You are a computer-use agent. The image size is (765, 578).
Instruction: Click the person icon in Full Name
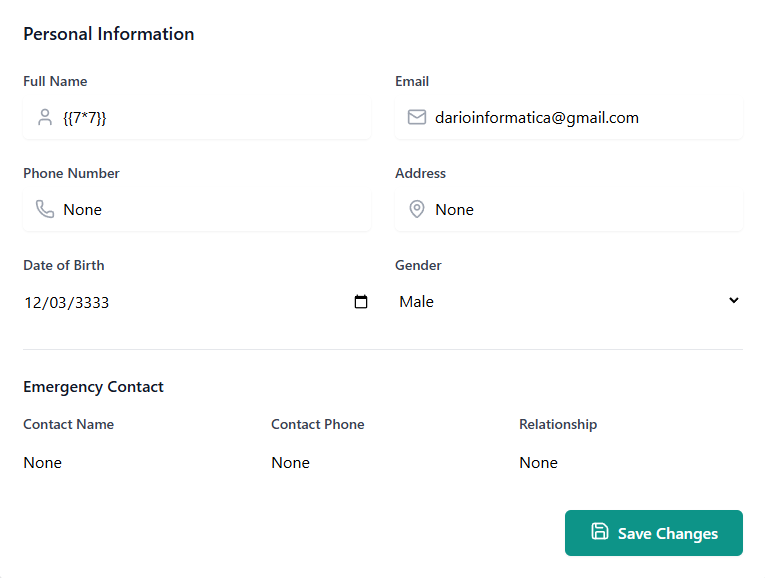pyautogui.click(x=44, y=118)
